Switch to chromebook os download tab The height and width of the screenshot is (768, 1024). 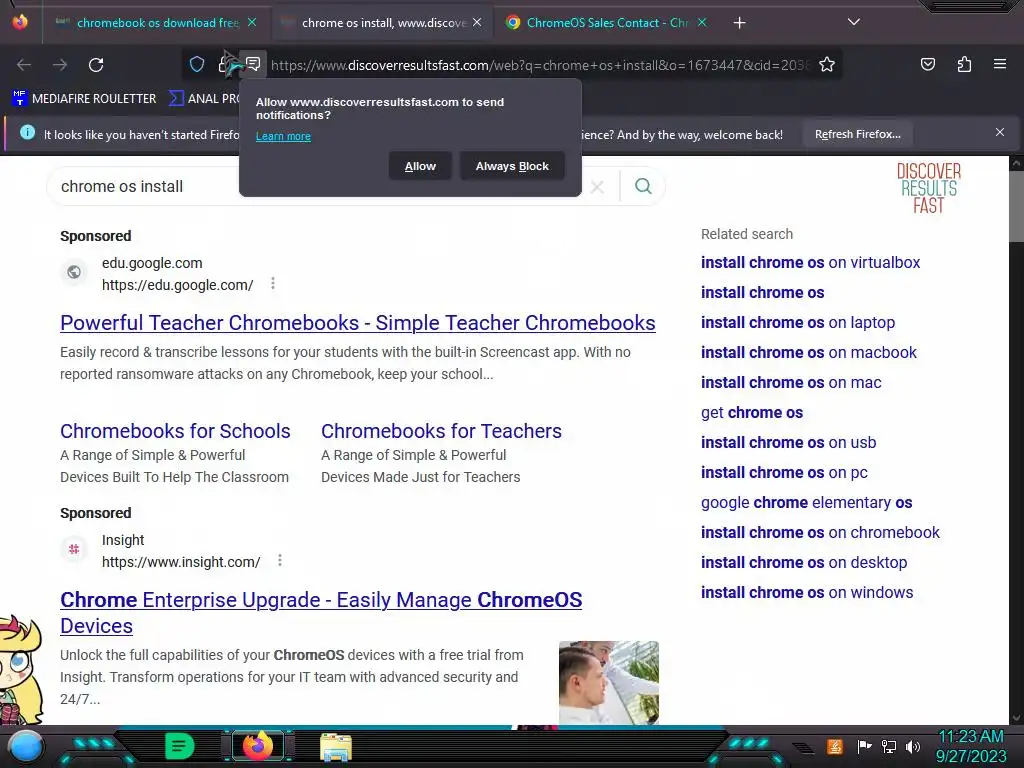tap(157, 23)
